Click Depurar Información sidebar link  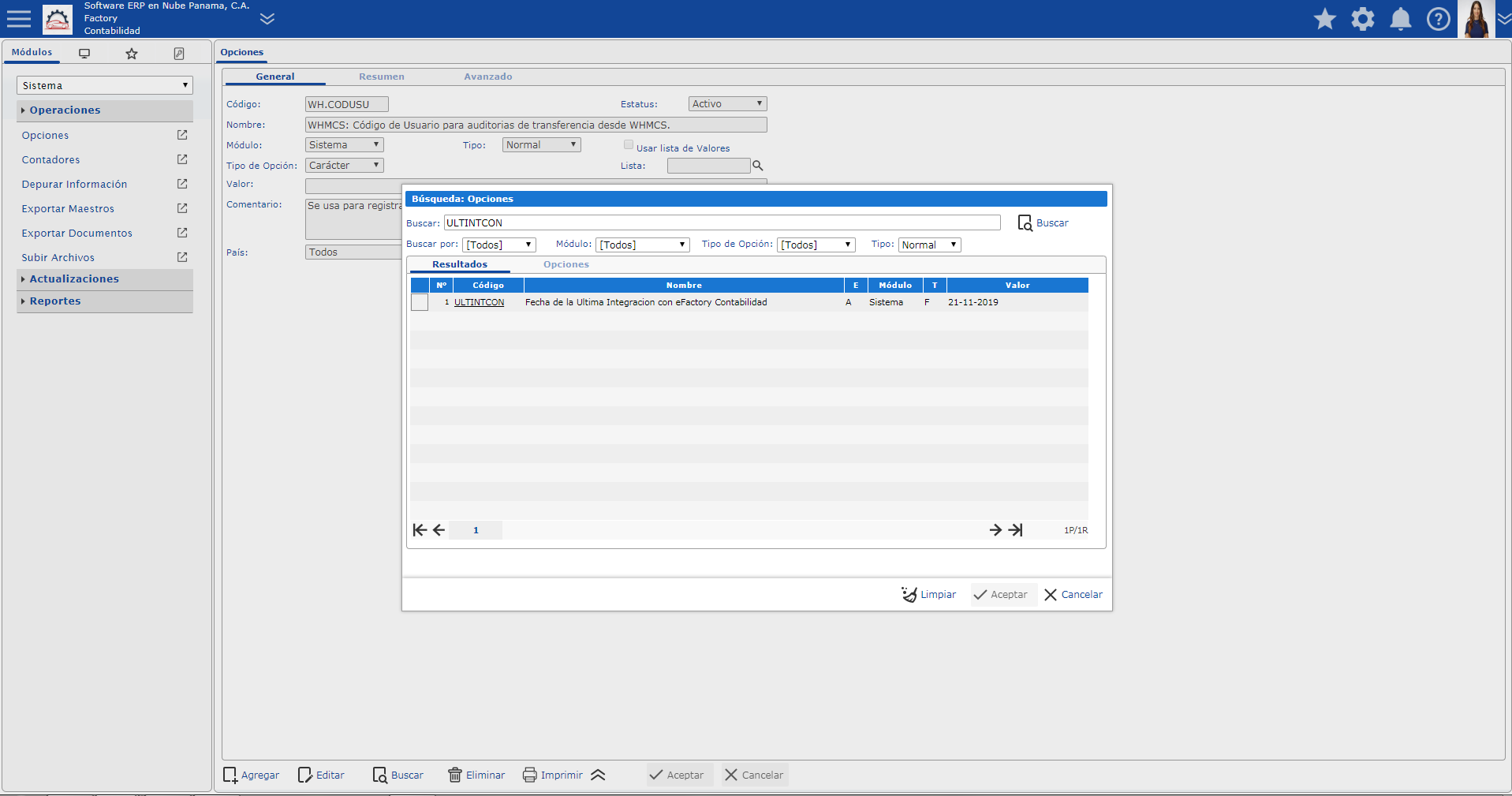click(74, 185)
